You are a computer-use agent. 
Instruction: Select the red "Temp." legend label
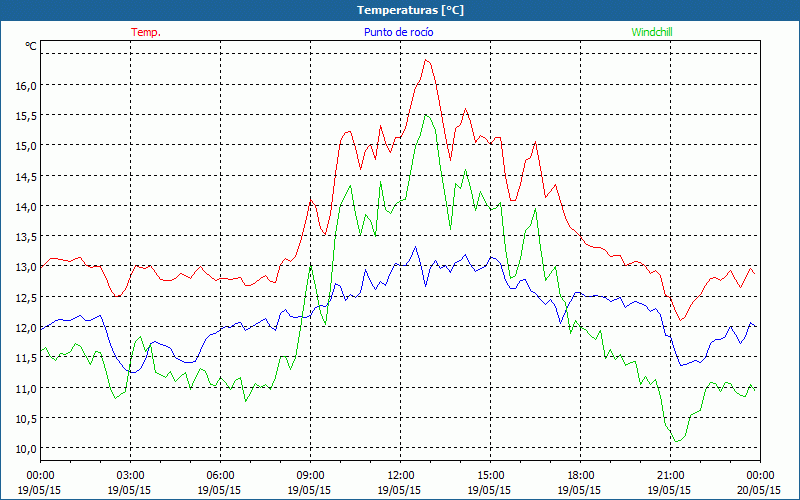point(146,32)
